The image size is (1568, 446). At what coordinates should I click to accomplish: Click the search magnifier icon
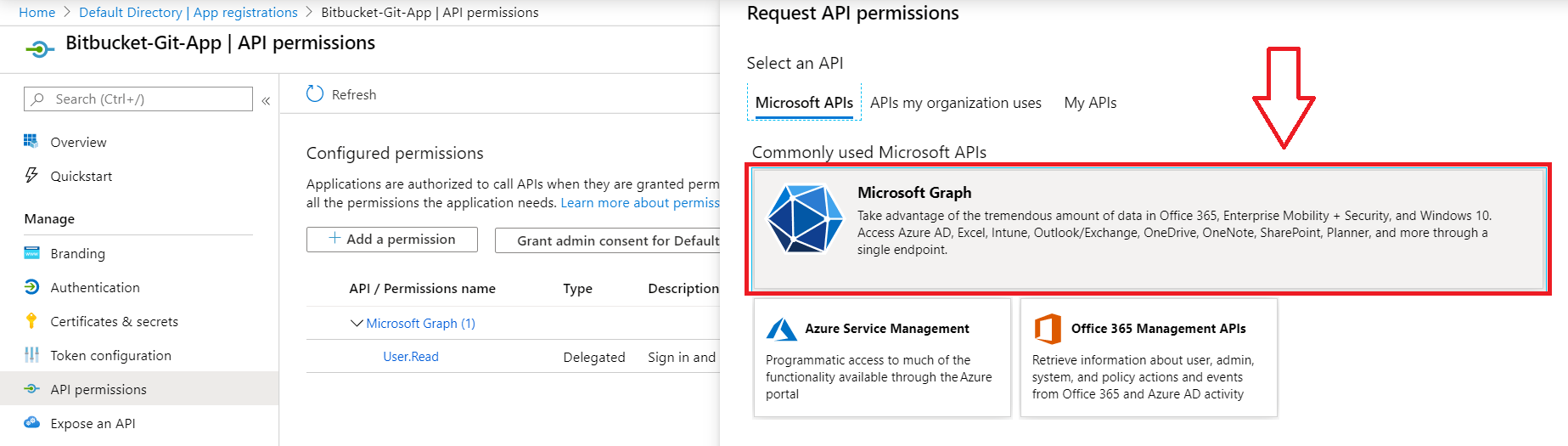38,99
